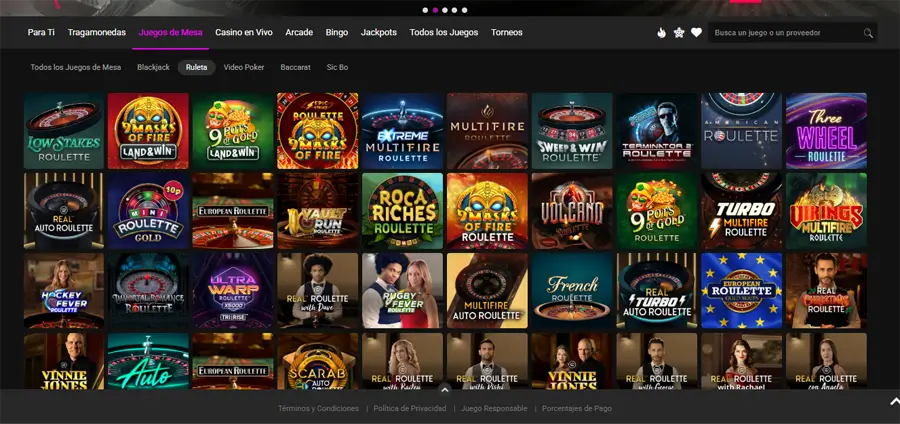900x424 pixels.
Task: Open Immortal Romance Roulette
Action: (148, 291)
